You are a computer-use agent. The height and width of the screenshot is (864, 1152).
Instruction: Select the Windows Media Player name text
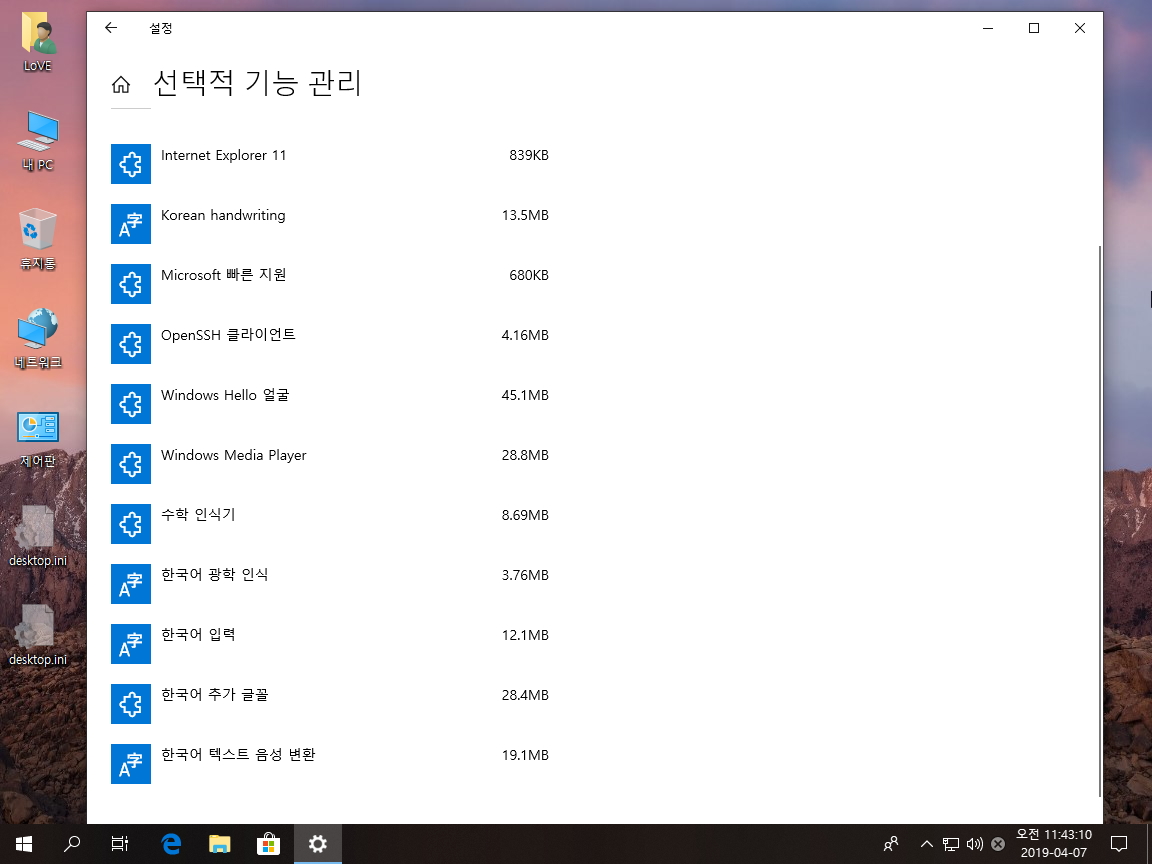coord(234,456)
